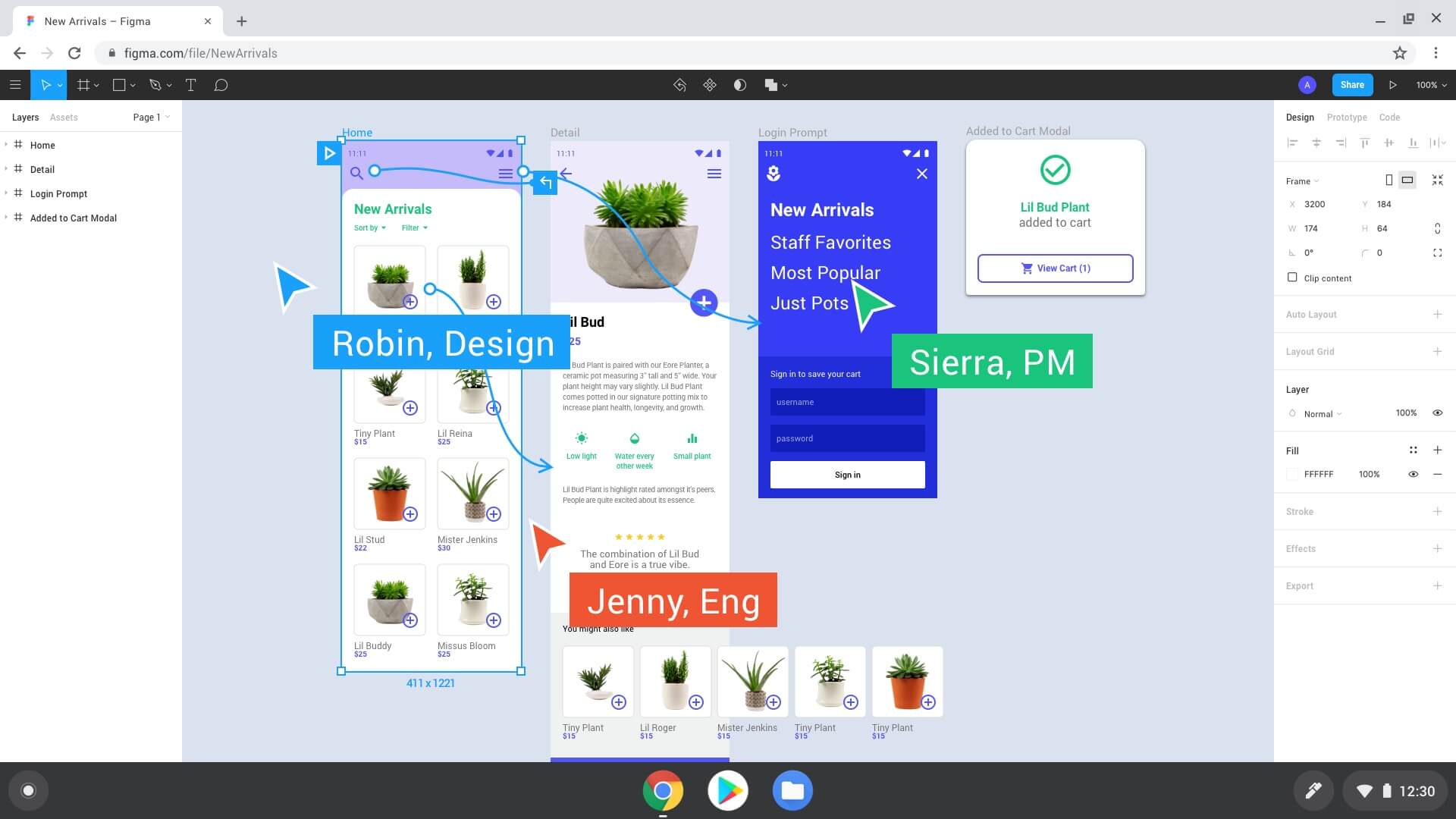Click View Cart (1) button
Viewport: 1456px width, 819px height.
(x=1055, y=268)
